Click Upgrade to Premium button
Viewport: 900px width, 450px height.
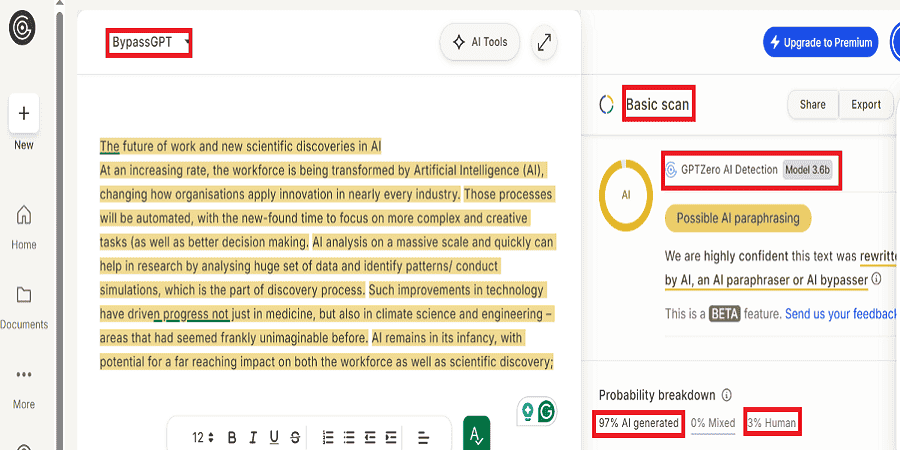820,42
